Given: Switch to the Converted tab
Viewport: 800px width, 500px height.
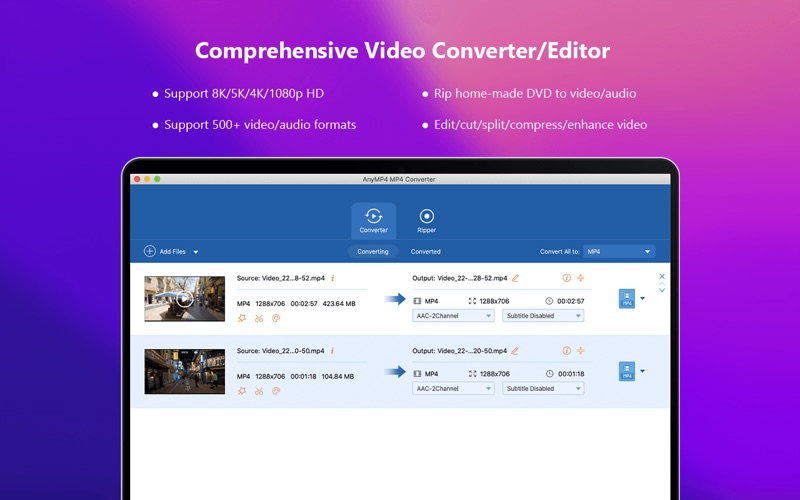Looking at the screenshot, I should (x=426, y=252).
